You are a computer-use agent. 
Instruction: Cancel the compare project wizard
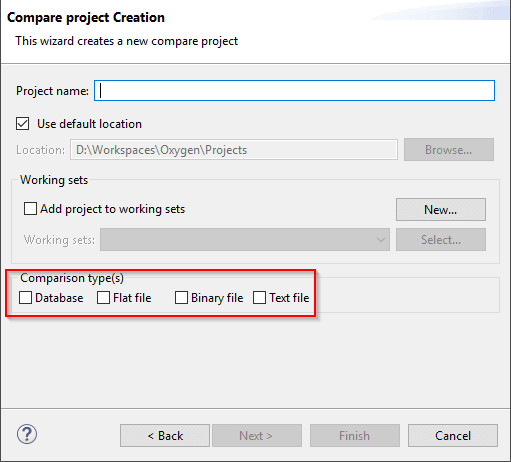(x=453, y=436)
